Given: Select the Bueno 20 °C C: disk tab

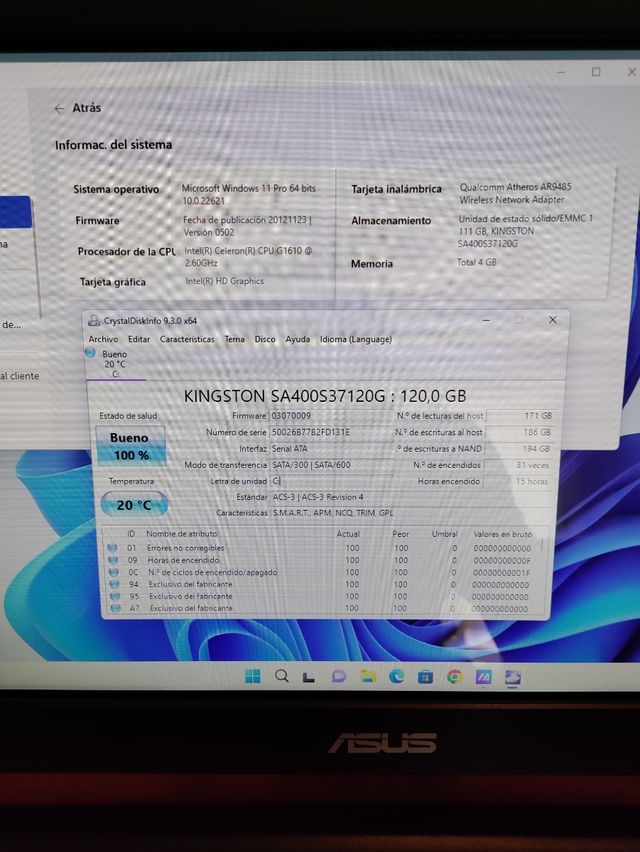Looking at the screenshot, I should [115, 364].
